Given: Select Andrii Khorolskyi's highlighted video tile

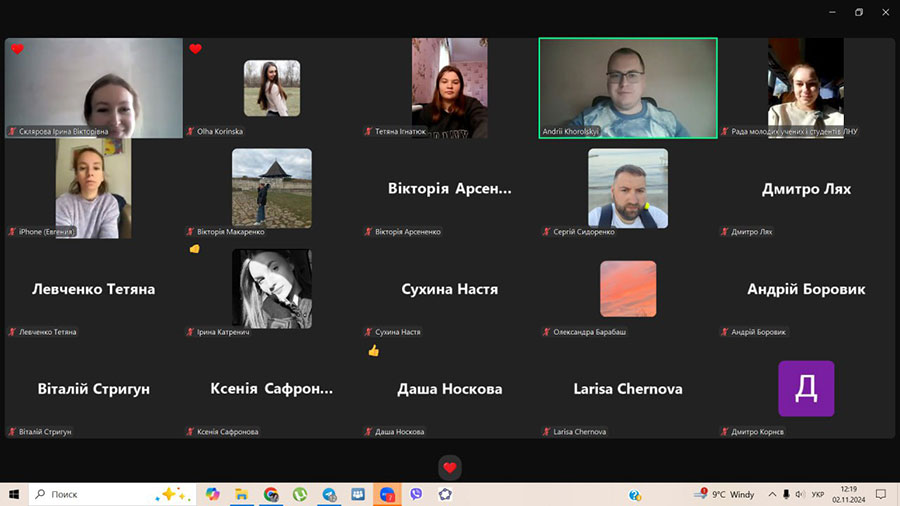Looking at the screenshot, I should click(x=628, y=88).
